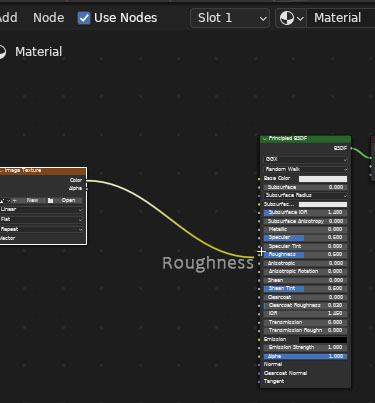Collapse the Image Texture node
The height and width of the screenshot is (403, 375).
click(x=1, y=171)
